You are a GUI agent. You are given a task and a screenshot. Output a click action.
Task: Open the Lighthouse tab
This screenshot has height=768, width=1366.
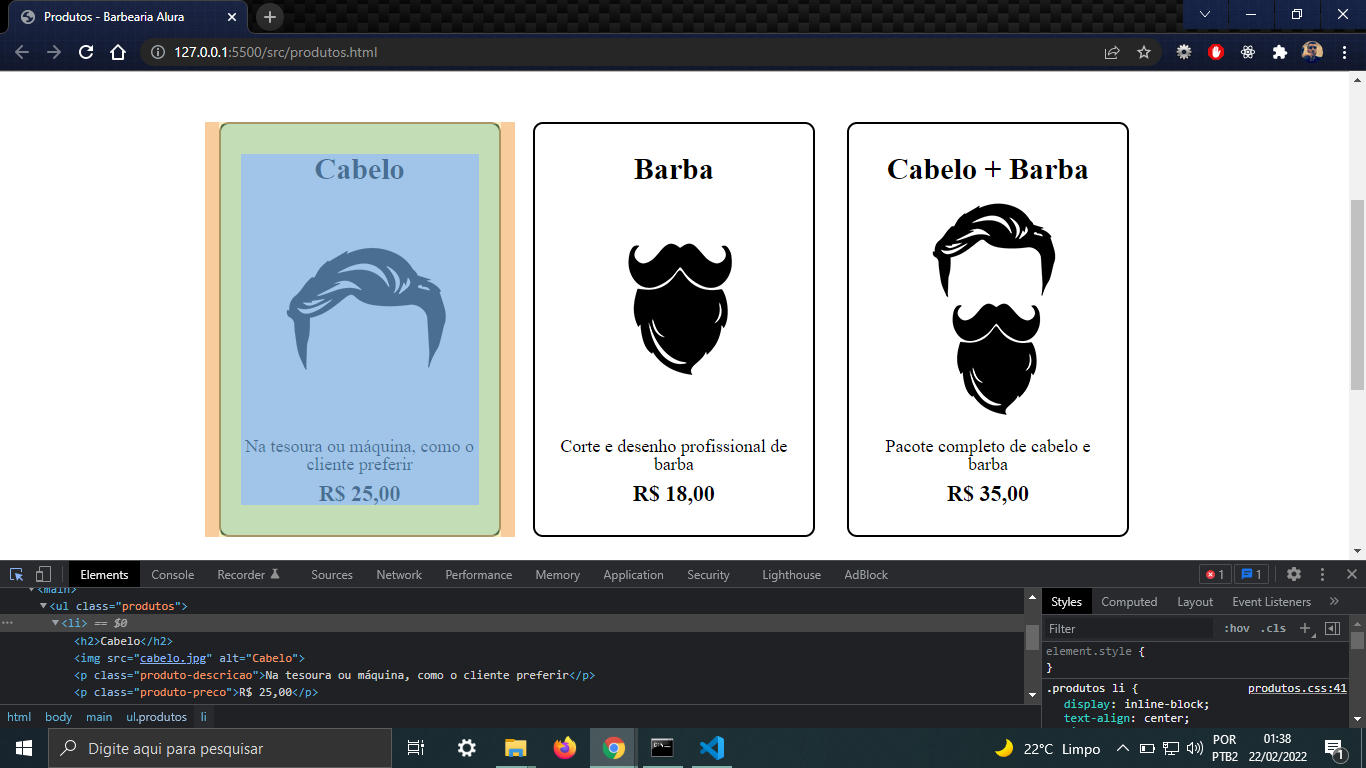point(791,574)
